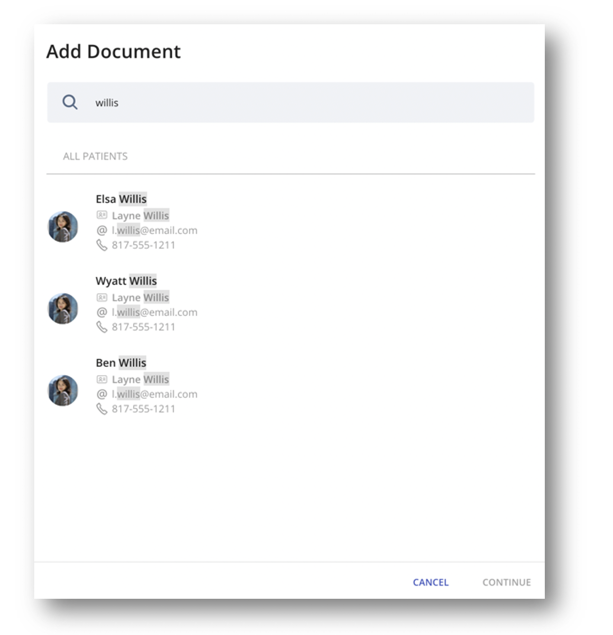The image size is (613, 635).
Task: Click the phone icon for Wyatt Willis
Action: point(102,327)
